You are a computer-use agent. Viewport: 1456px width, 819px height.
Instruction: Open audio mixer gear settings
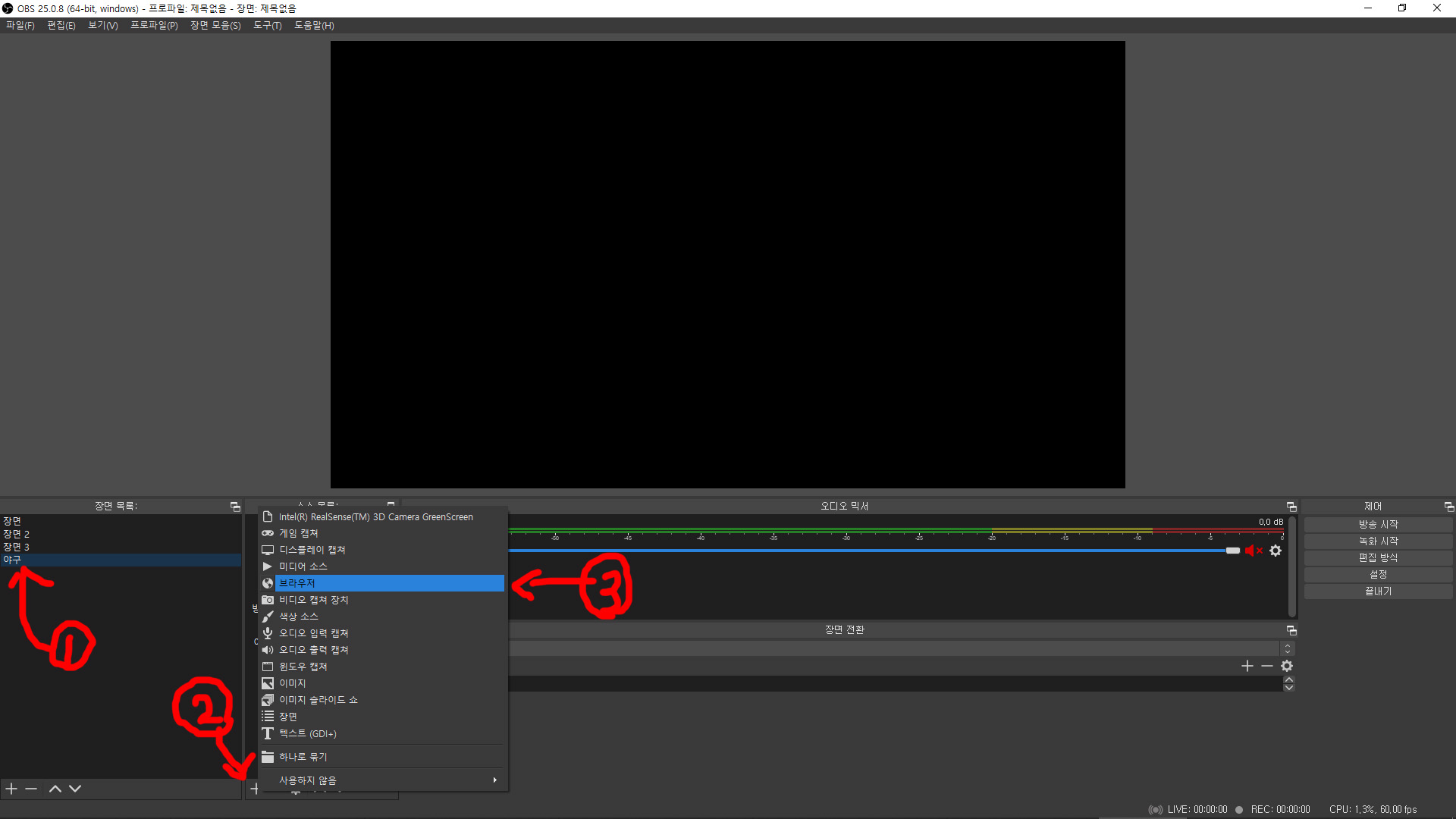(1276, 551)
